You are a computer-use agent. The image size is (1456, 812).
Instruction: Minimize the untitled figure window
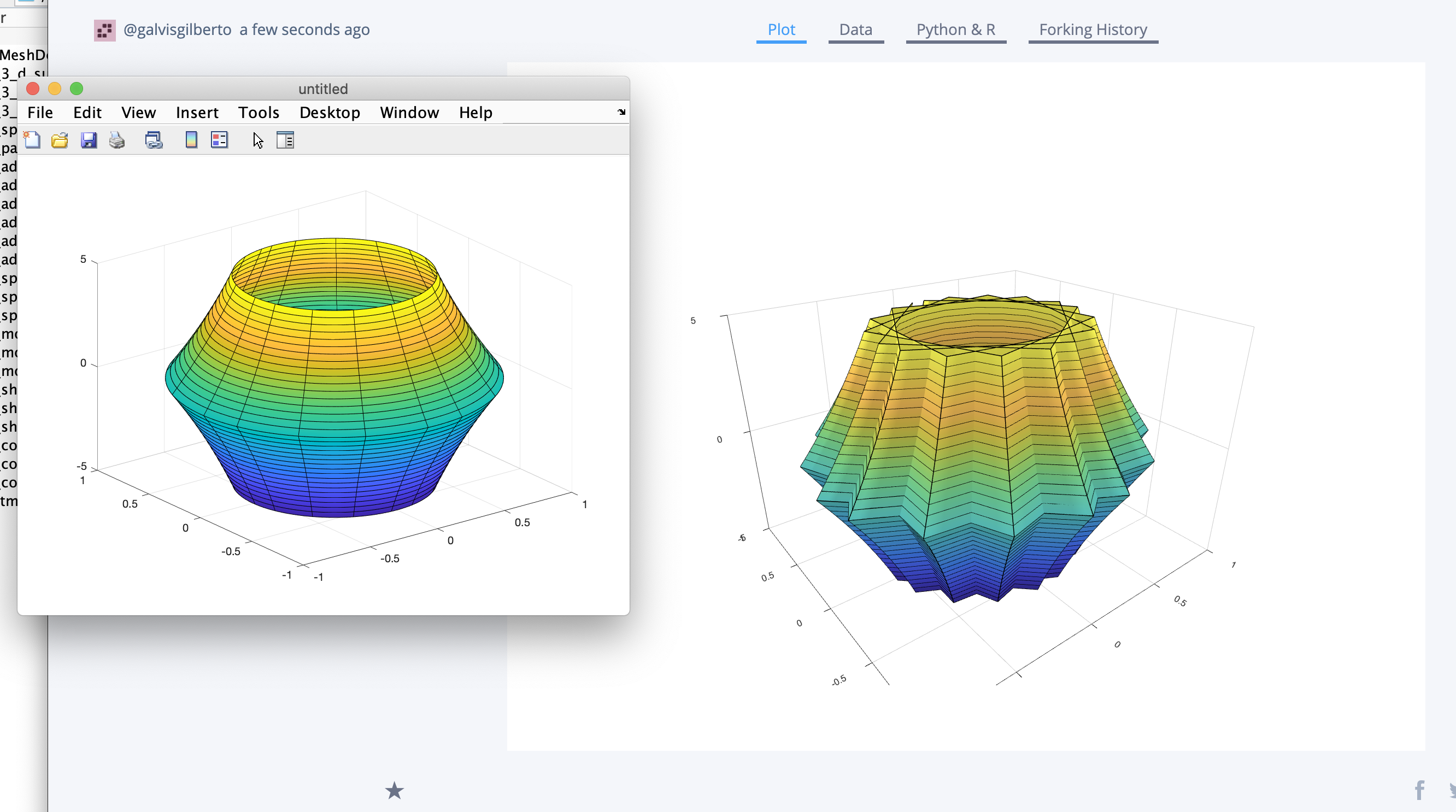(55, 89)
